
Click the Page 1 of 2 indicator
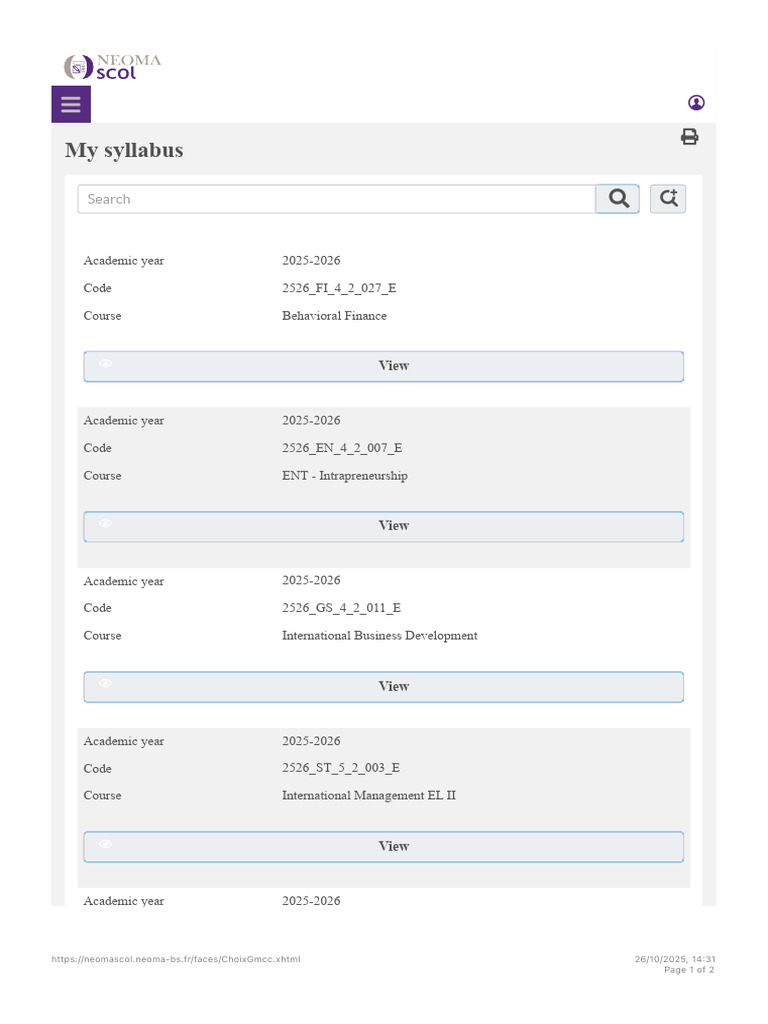coord(689,970)
